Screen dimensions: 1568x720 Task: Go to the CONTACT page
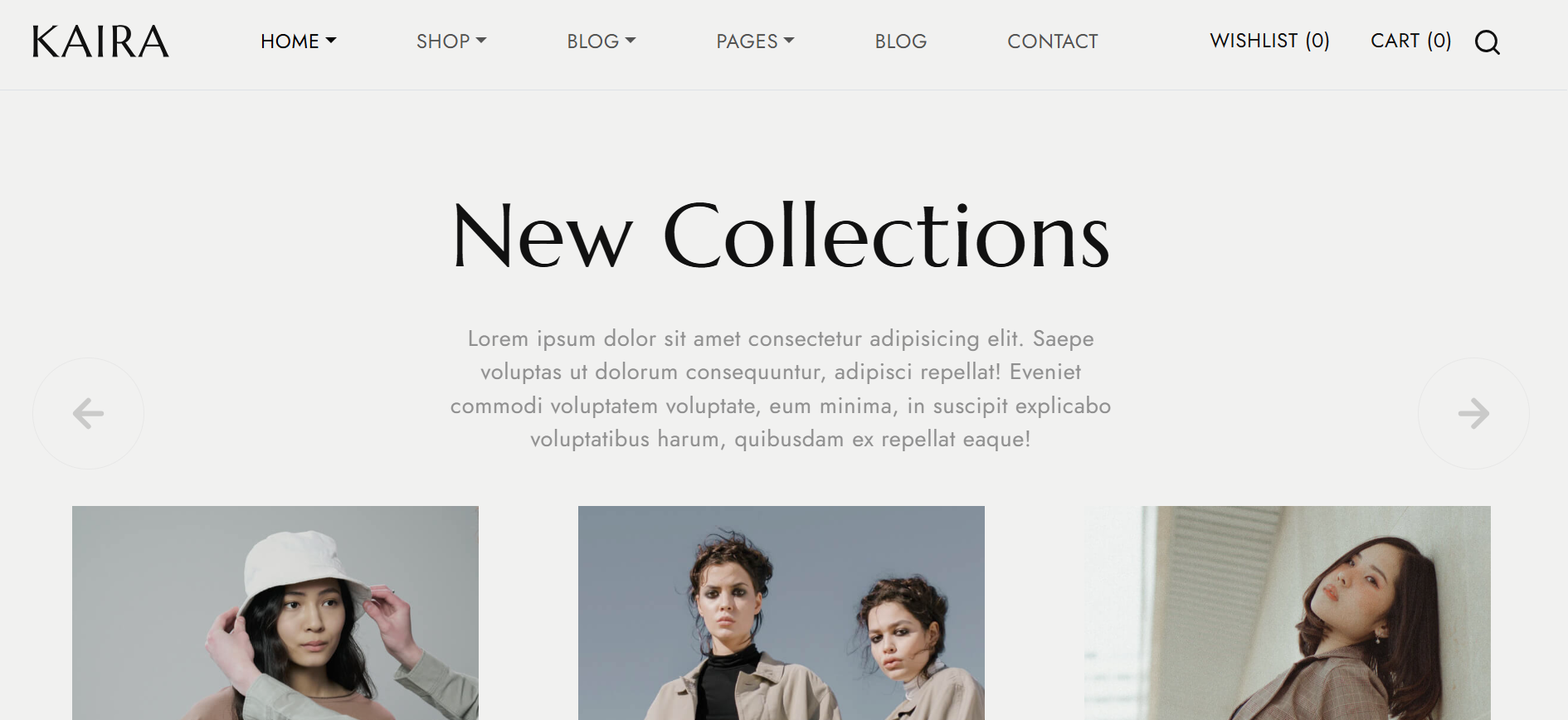1053,41
